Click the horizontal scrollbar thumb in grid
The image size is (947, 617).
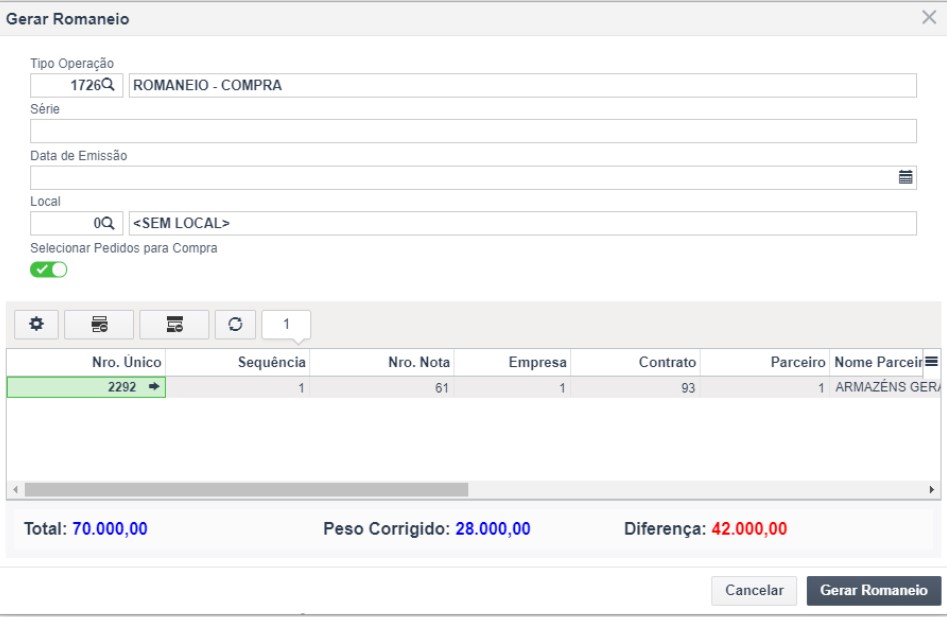pos(246,489)
